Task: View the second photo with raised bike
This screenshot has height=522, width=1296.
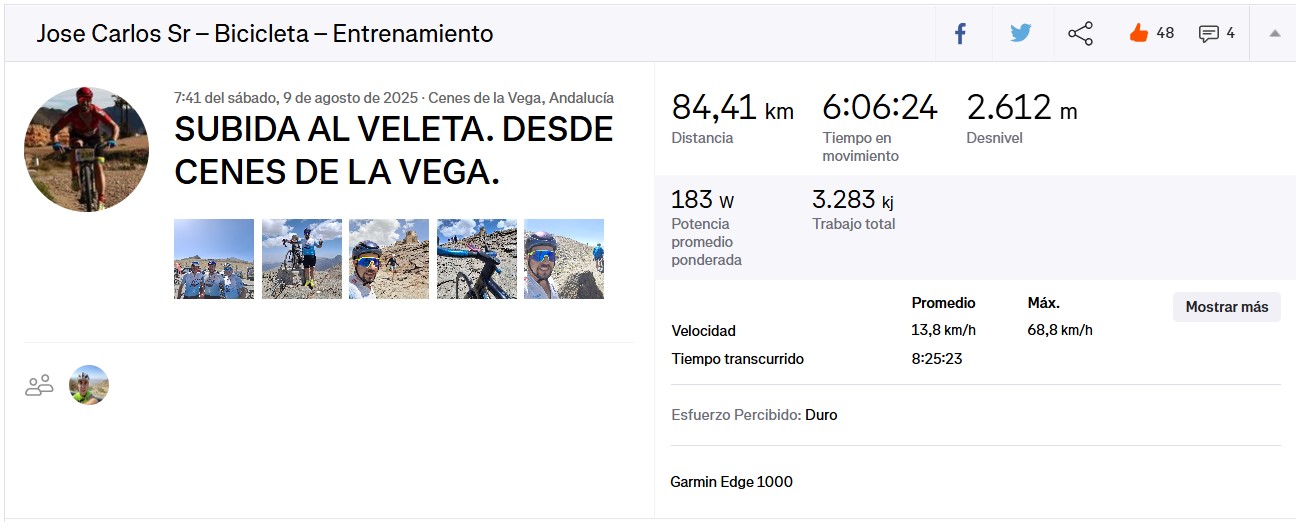Action: [x=302, y=259]
